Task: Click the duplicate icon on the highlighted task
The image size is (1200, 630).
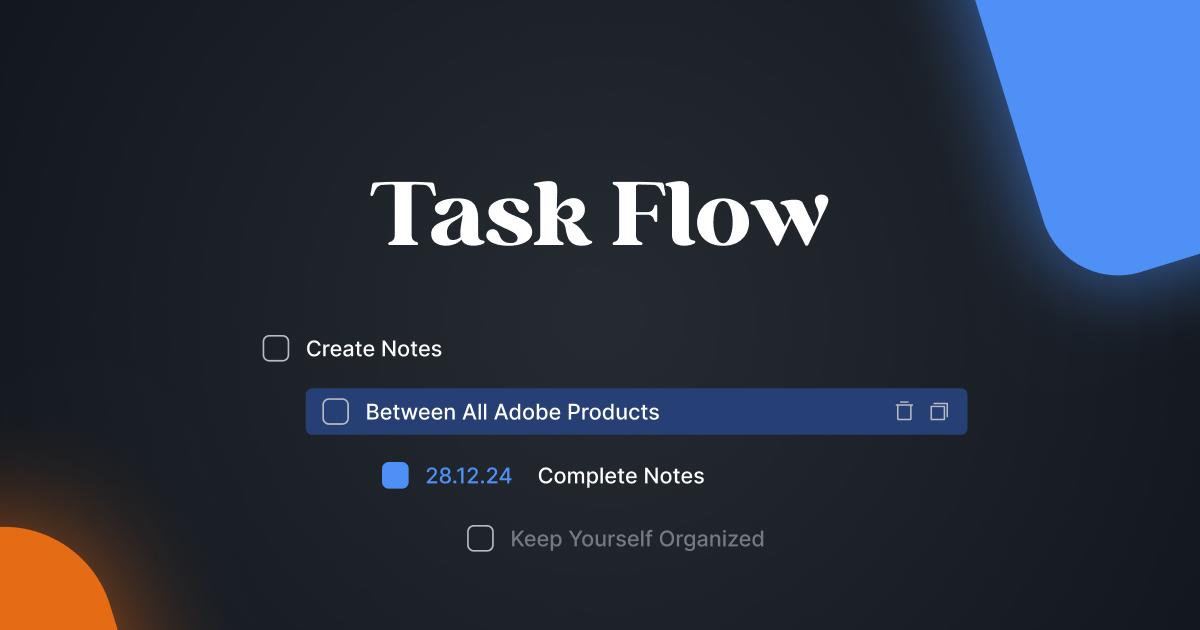Action: click(x=937, y=411)
